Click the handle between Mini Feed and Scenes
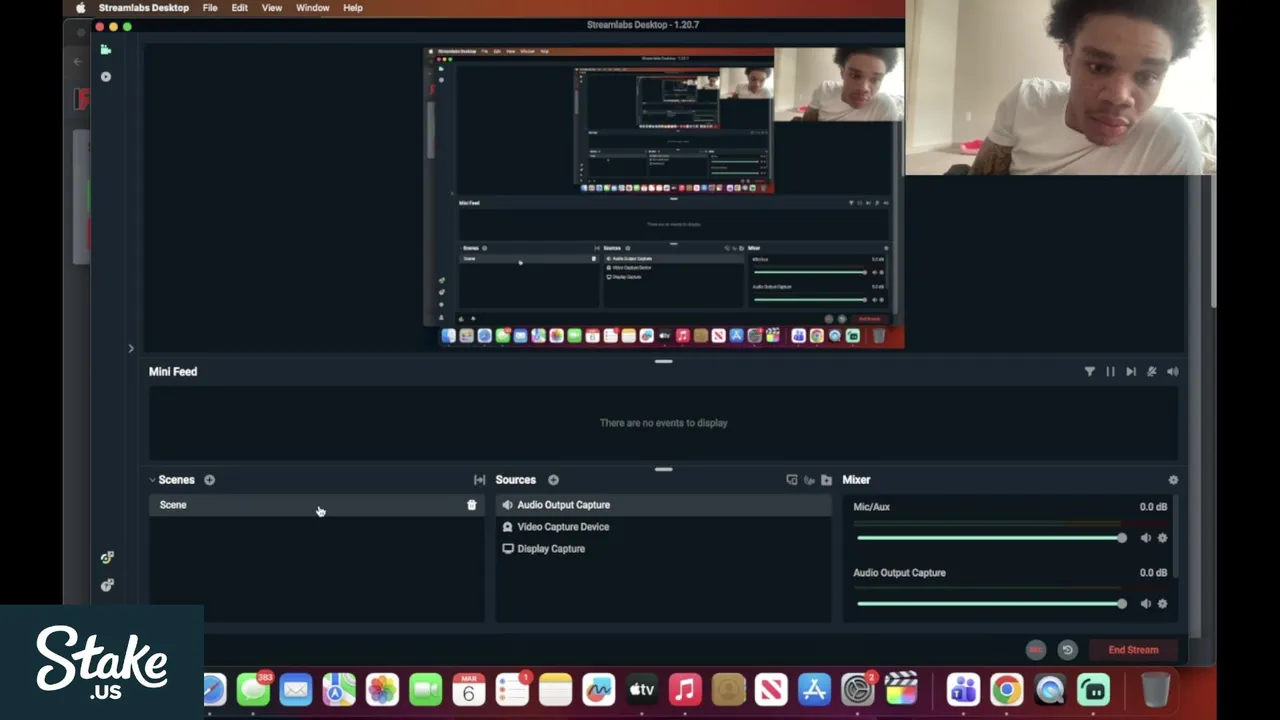 tap(663, 469)
